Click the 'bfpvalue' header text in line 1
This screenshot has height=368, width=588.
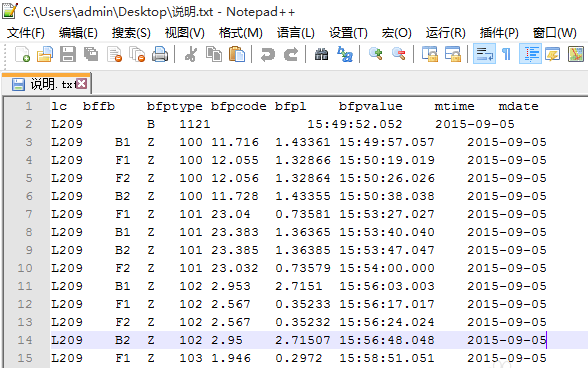(x=370, y=107)
